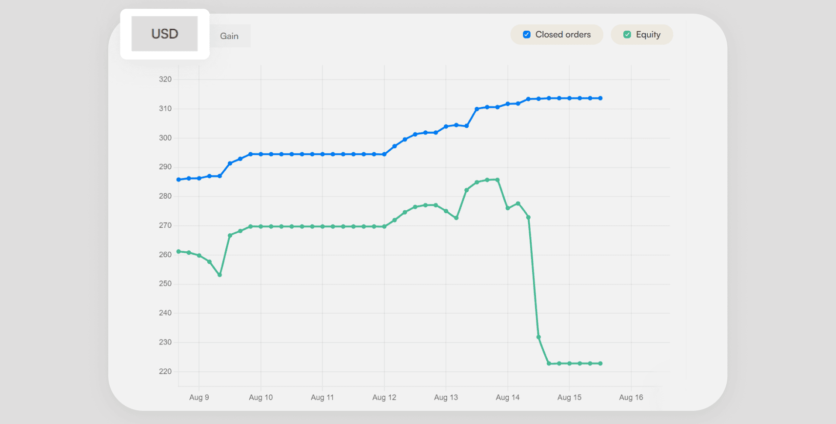836x424 pixels.
Task: Switch to the USD tab
Action: pos(164,34)
